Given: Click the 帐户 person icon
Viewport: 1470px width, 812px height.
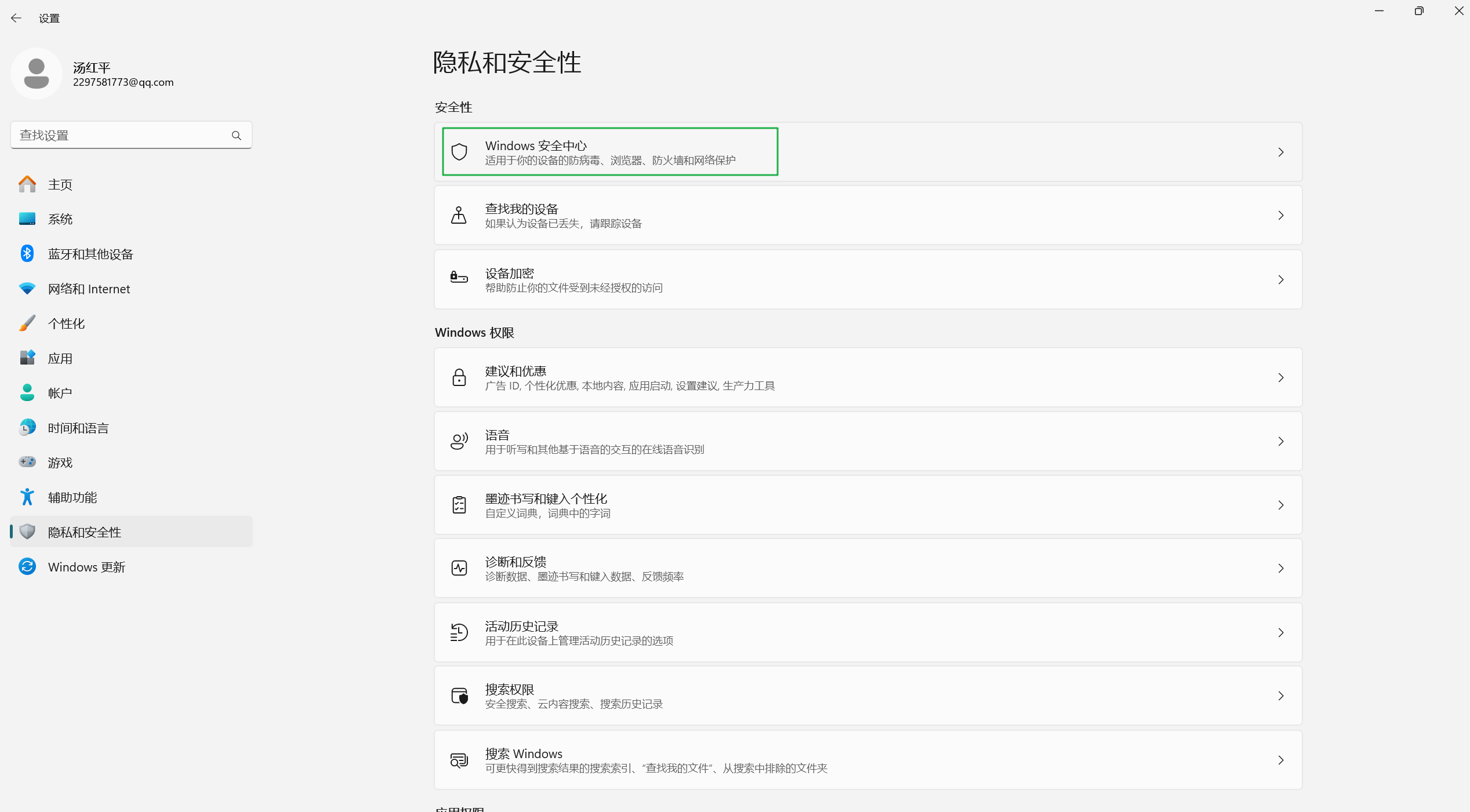Looking at the screenshot, I should pyautogui.click(x=27, y=393).
